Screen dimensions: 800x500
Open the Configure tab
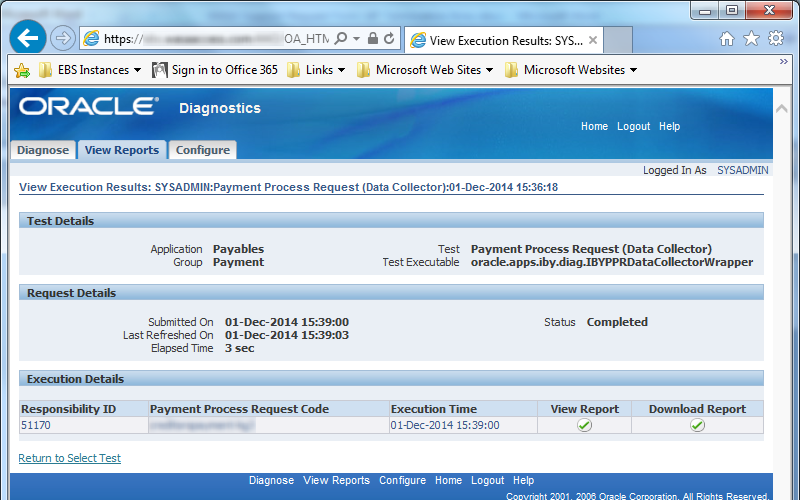point(203,150)
